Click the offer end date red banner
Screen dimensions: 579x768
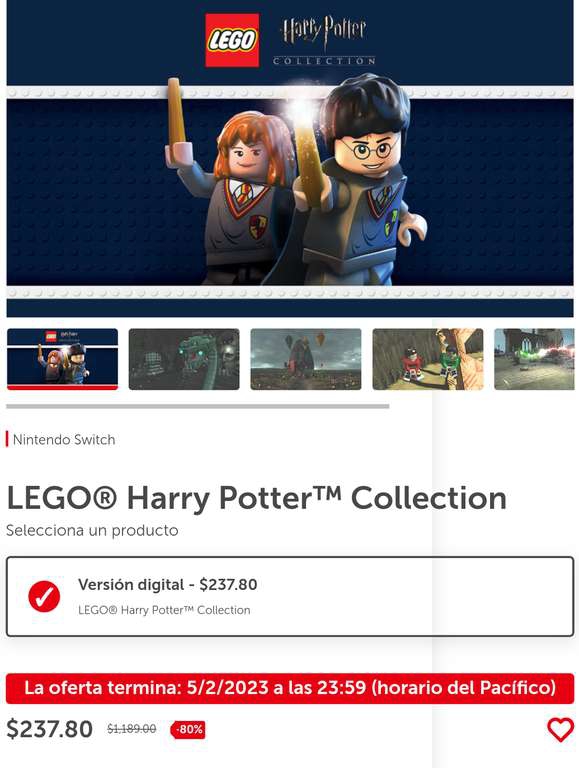[x=290, y=688]
